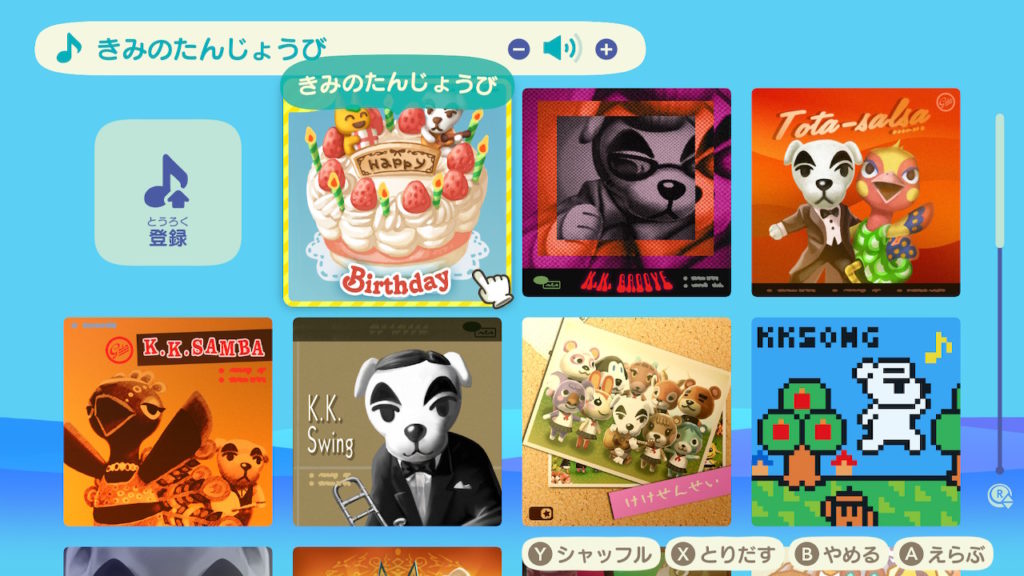
Task: Click the やめる cancel button
Action: pyautogui.click(x=839, y=554)
